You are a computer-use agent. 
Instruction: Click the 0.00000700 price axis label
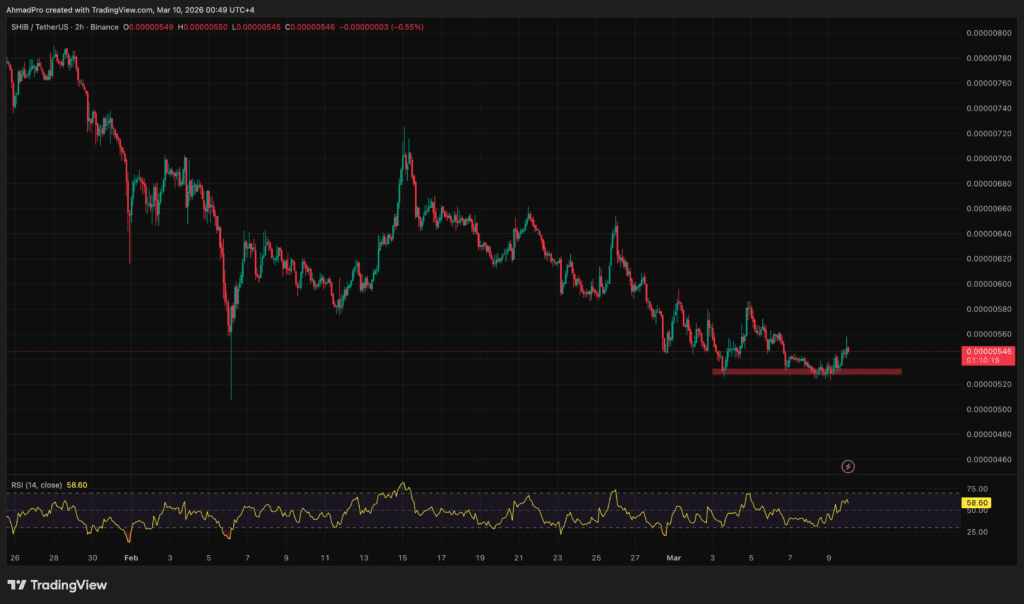[988, 159]
